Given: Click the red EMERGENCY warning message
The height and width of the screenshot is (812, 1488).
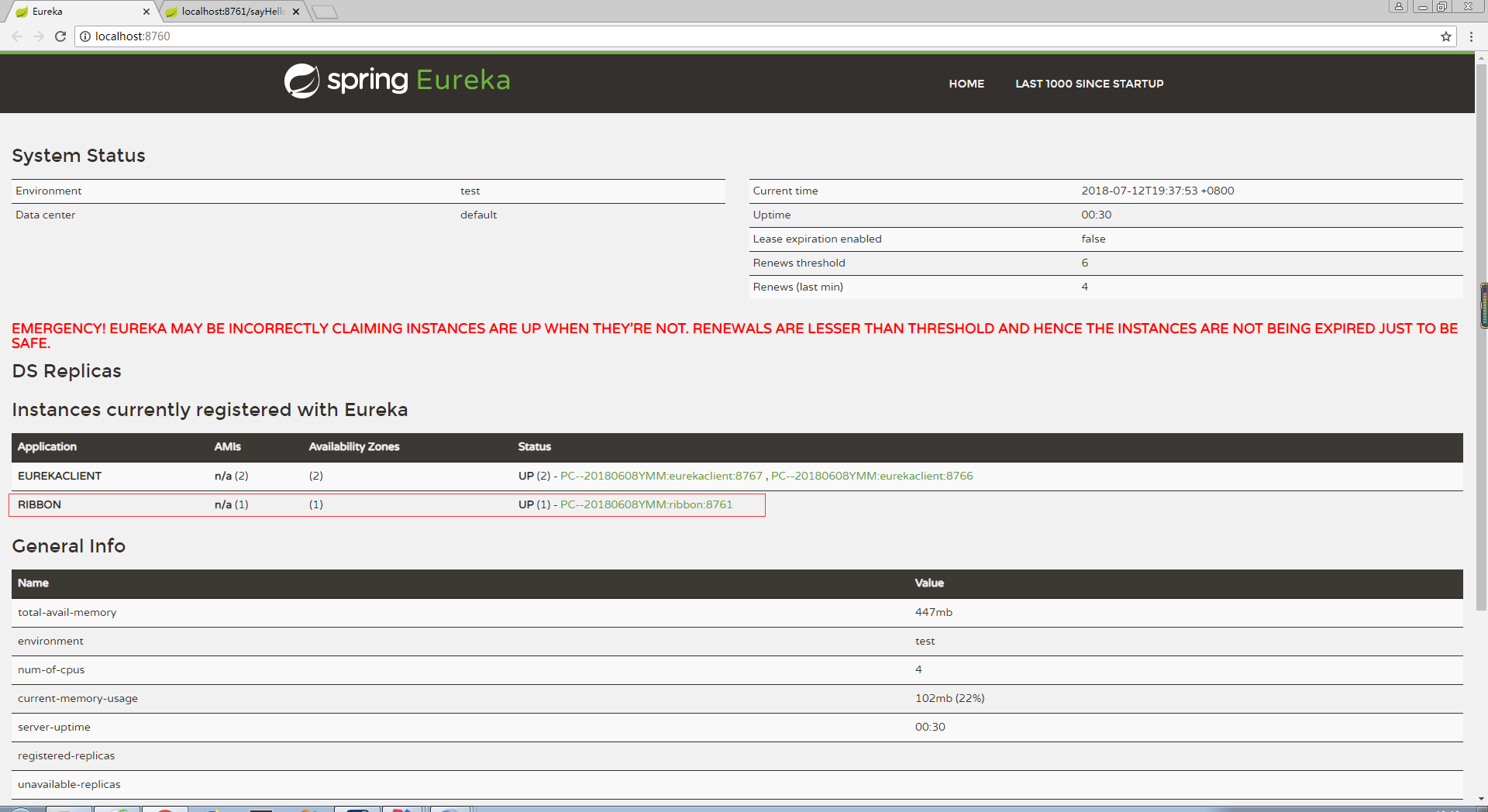Looking at the screenshot, I should coord(735,335).
